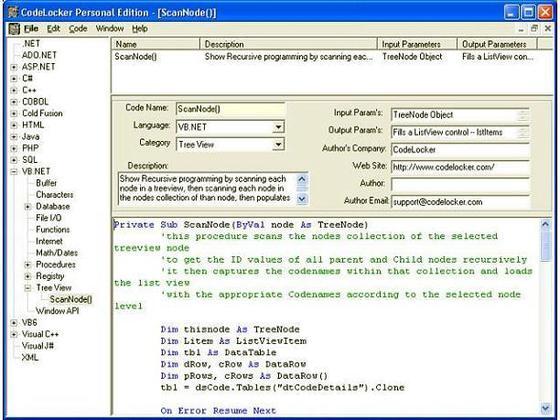Expand the C++ tree node
The width and height of the screenshot is (560, 420).
click(x=14, y=90)
